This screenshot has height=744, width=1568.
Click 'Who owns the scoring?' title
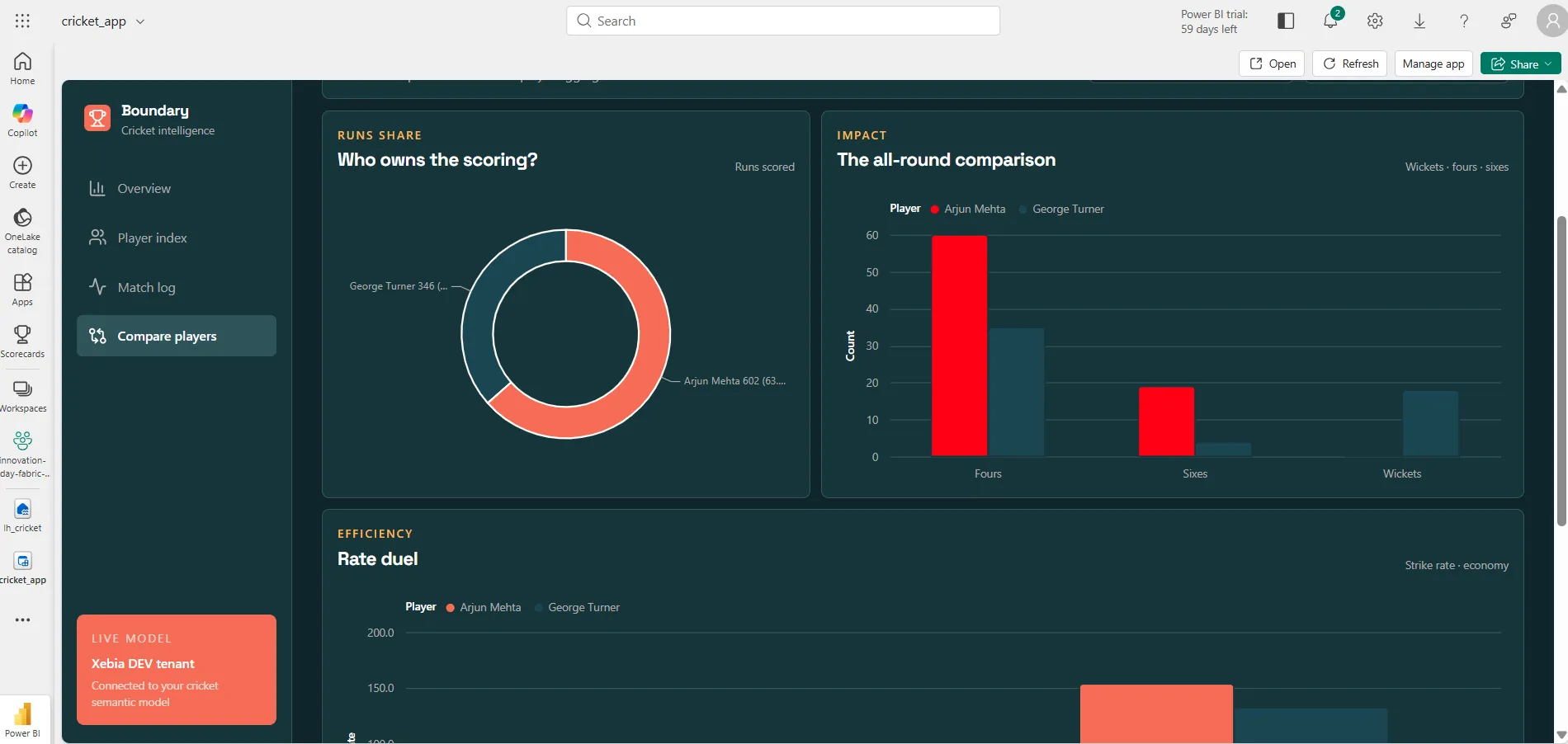click(437, 160)
